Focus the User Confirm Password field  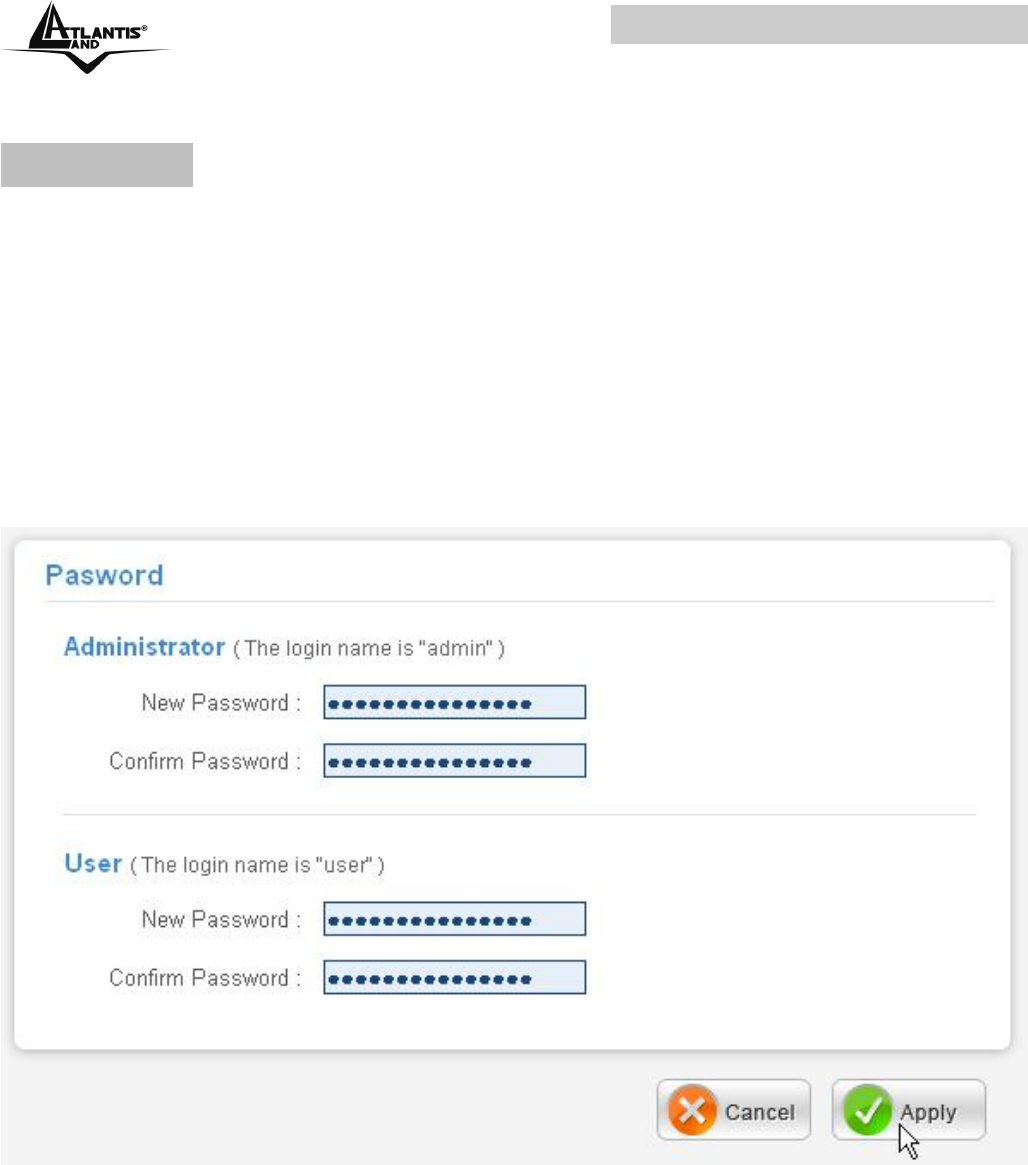pyautogui.click(x=454, y=977)
